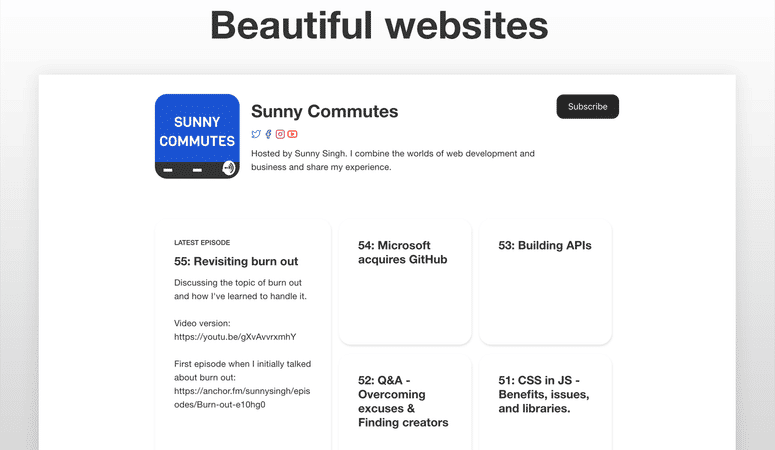The width and height of the screenshot is (775, 450).
Task: Click the Subscribe button
Action: coord(588,106)
